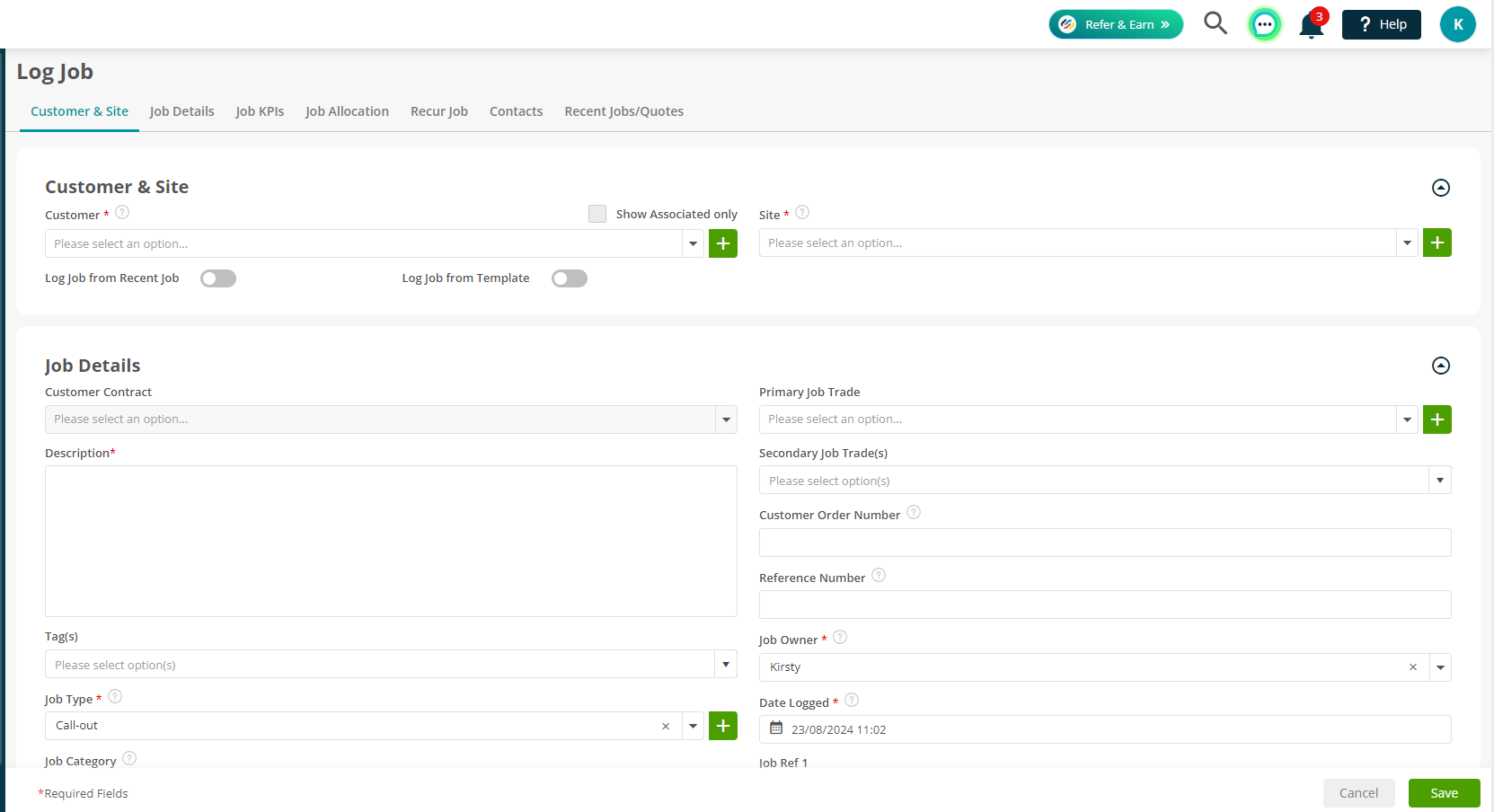Switch to the Recent Jobs/Quotes tab

tap(624, 111)
